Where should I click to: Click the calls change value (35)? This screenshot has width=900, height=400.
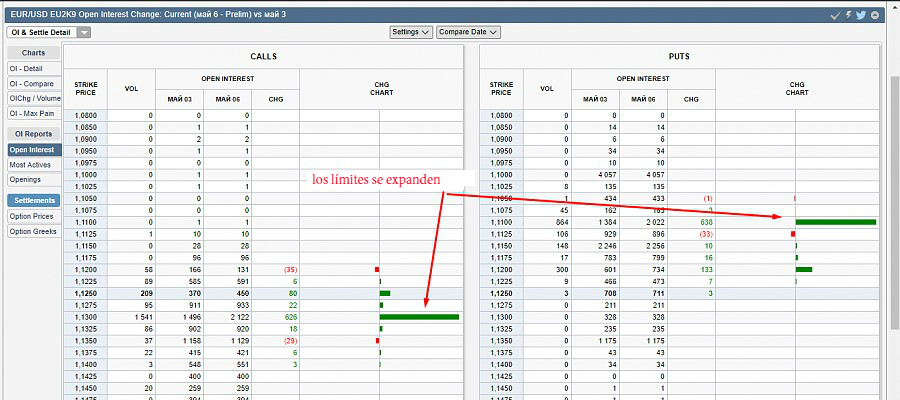(x=289, y=270)
